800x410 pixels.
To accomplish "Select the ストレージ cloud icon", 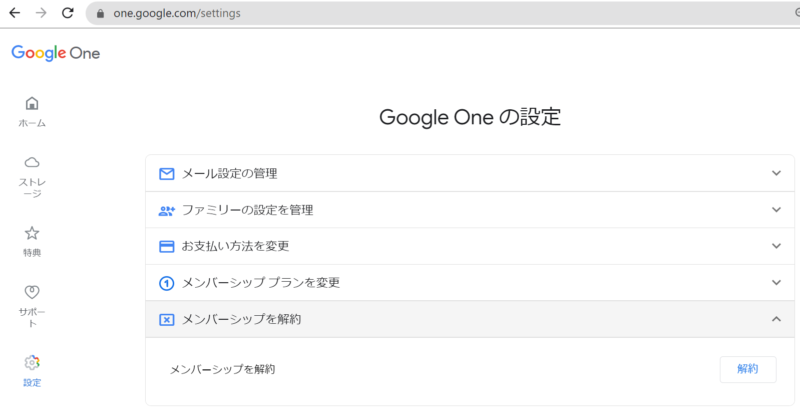I will 32,163.
